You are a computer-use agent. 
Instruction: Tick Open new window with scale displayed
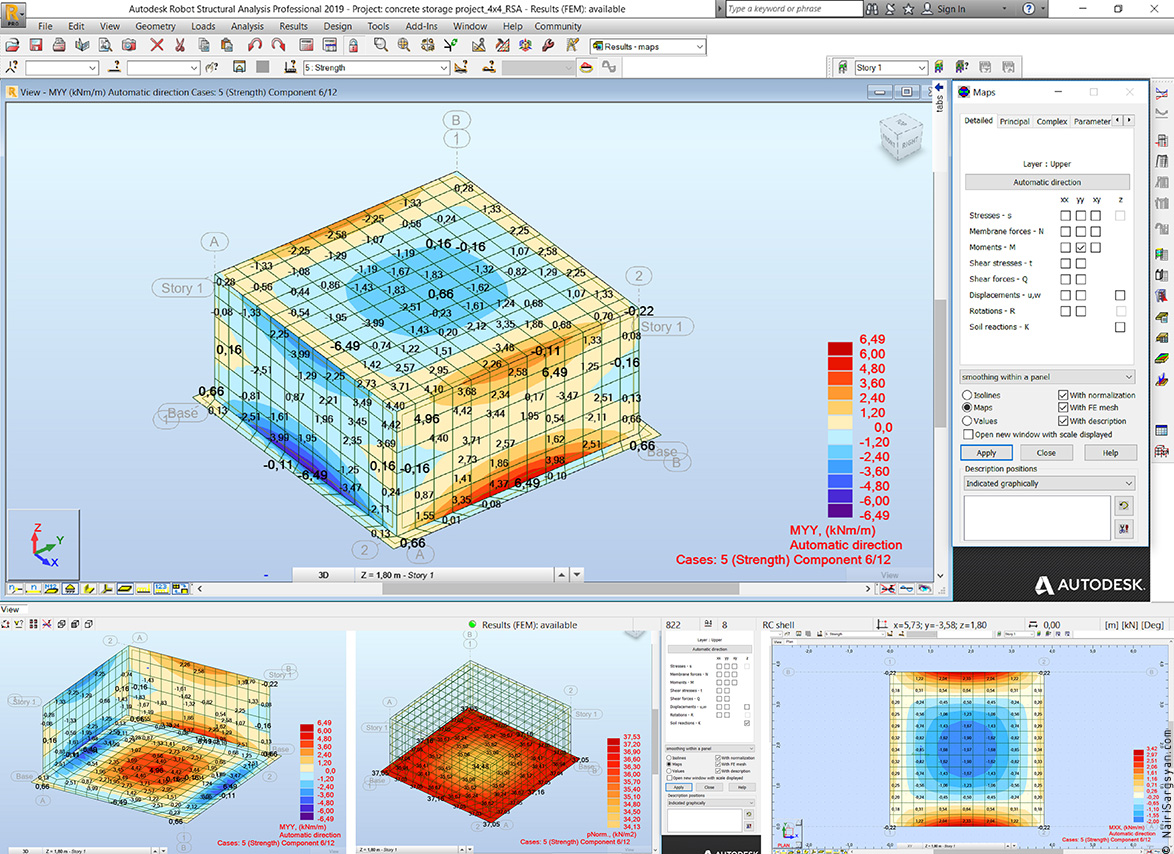pos(969,434)
